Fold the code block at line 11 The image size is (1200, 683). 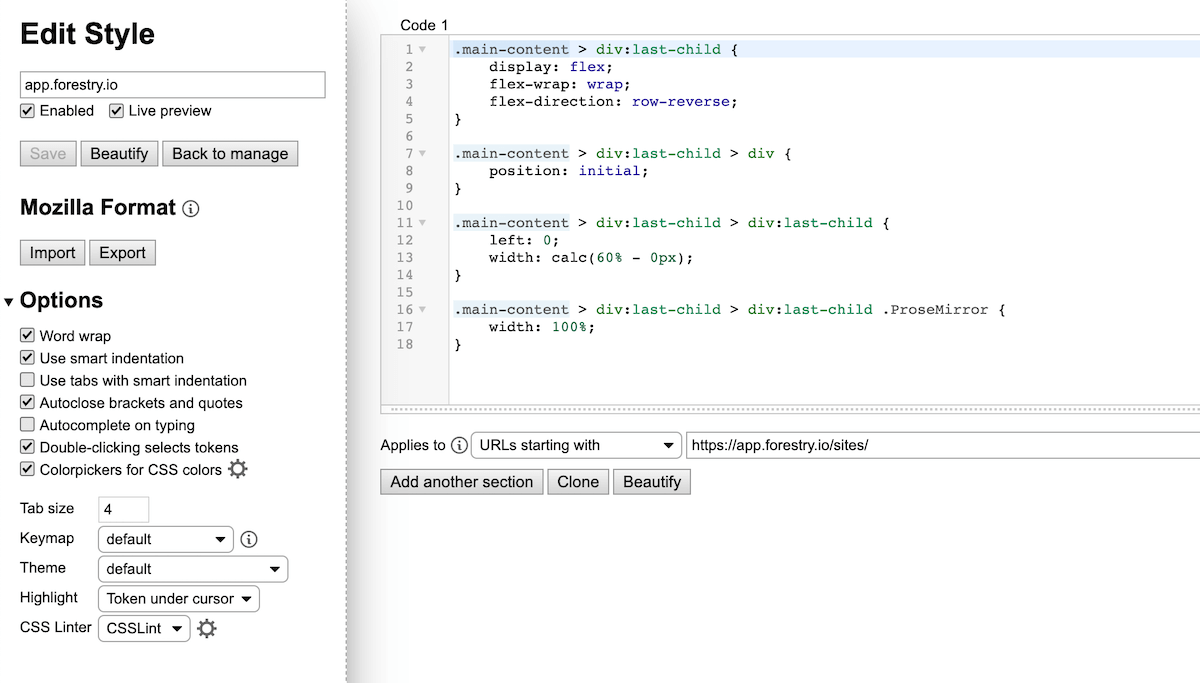422,223
